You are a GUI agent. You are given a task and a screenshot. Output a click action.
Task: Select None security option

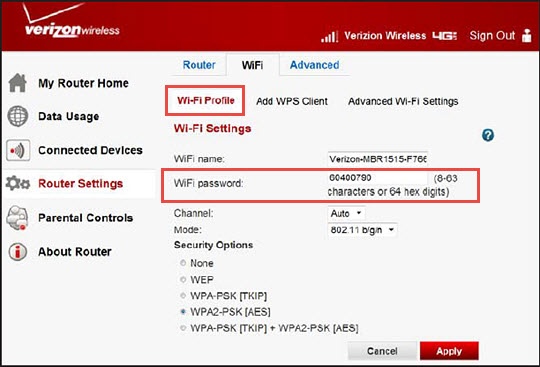183,263
